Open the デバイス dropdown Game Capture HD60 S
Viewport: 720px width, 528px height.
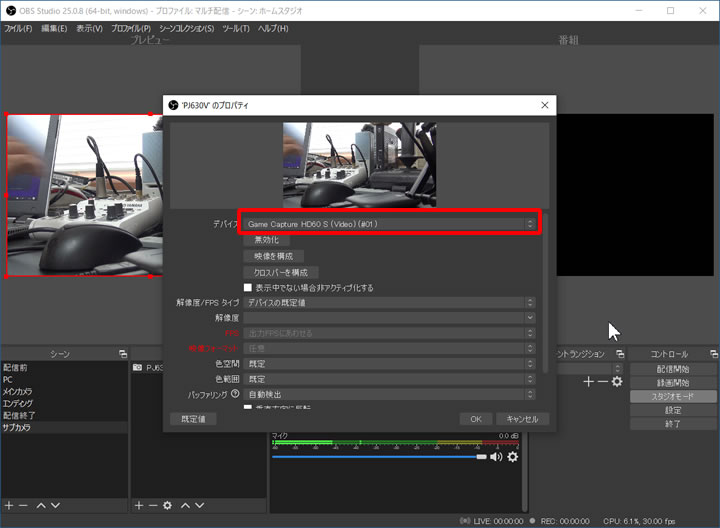click(389, 224)
